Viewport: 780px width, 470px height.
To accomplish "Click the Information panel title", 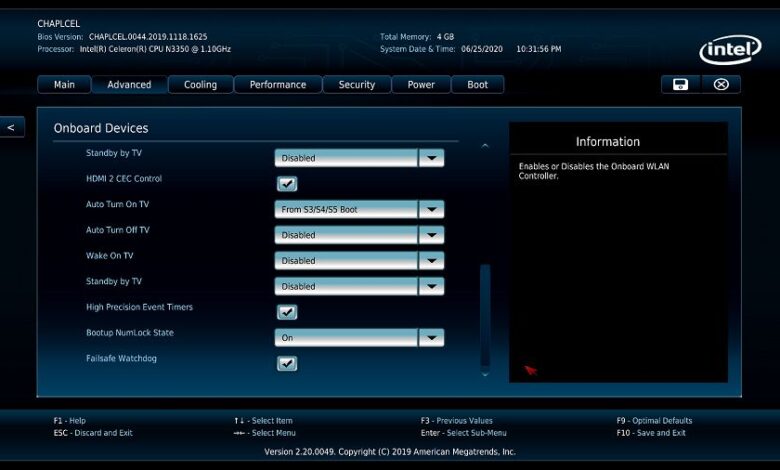I will pos(608,142).
